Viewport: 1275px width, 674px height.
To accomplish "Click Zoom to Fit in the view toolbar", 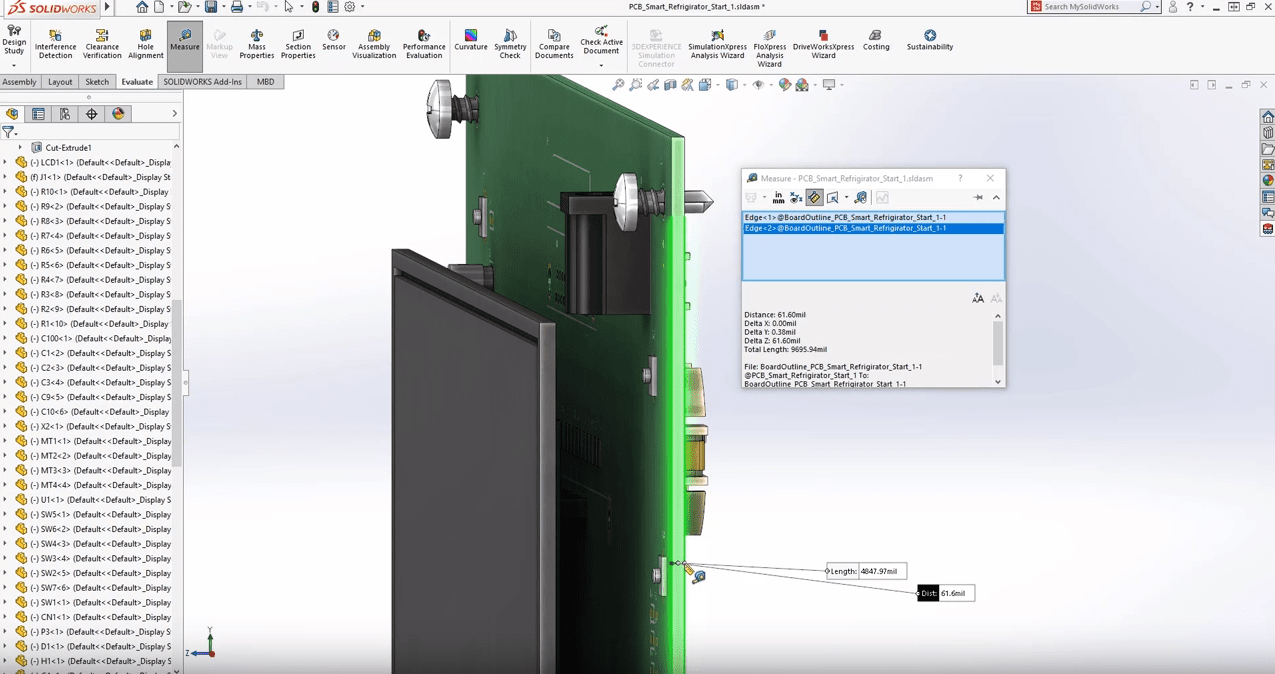I will click(x=618, y=85).
